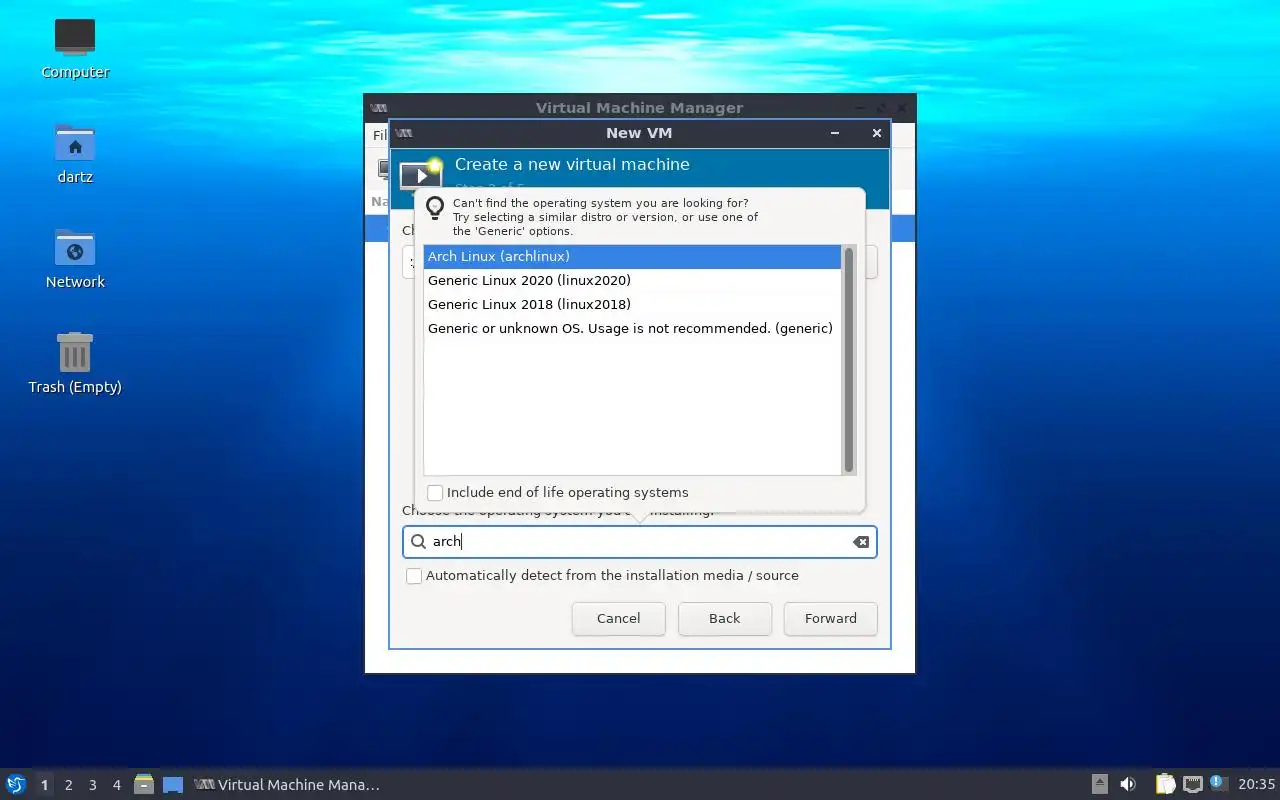Open the network connection tray icon

pos(1192,785)
